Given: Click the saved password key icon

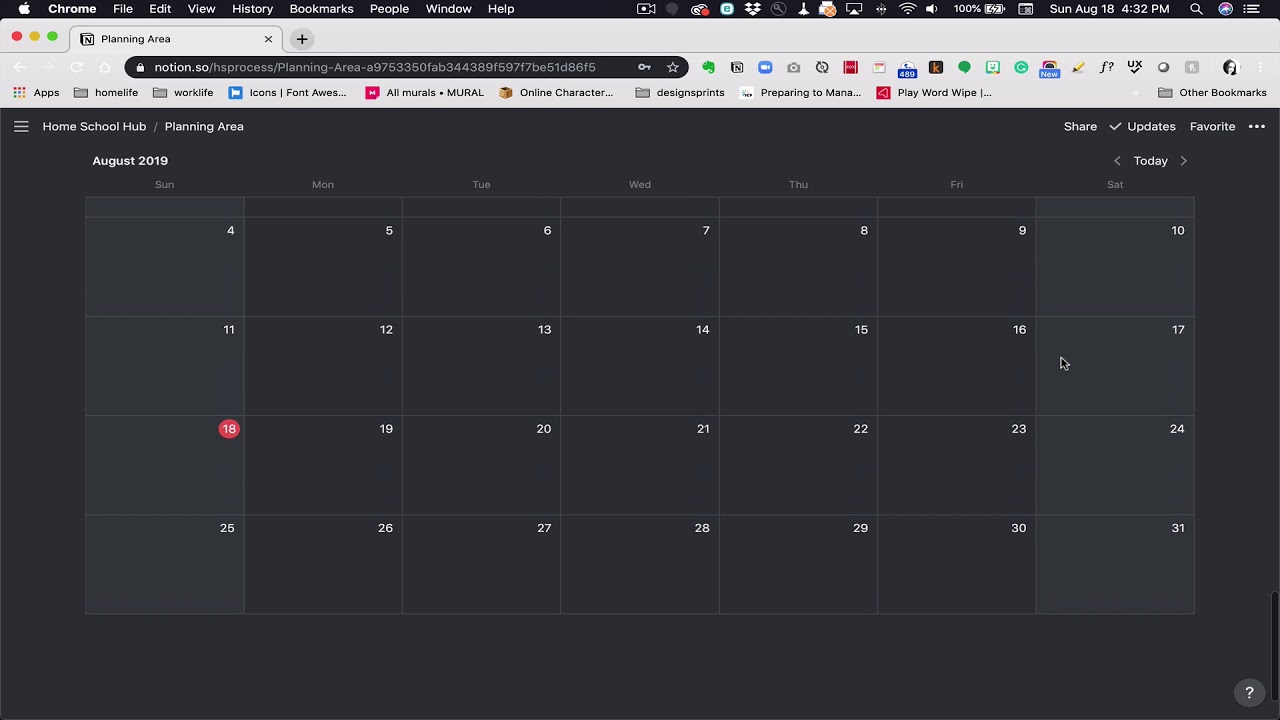Looking at the screenshot, I should coord(644,67).
